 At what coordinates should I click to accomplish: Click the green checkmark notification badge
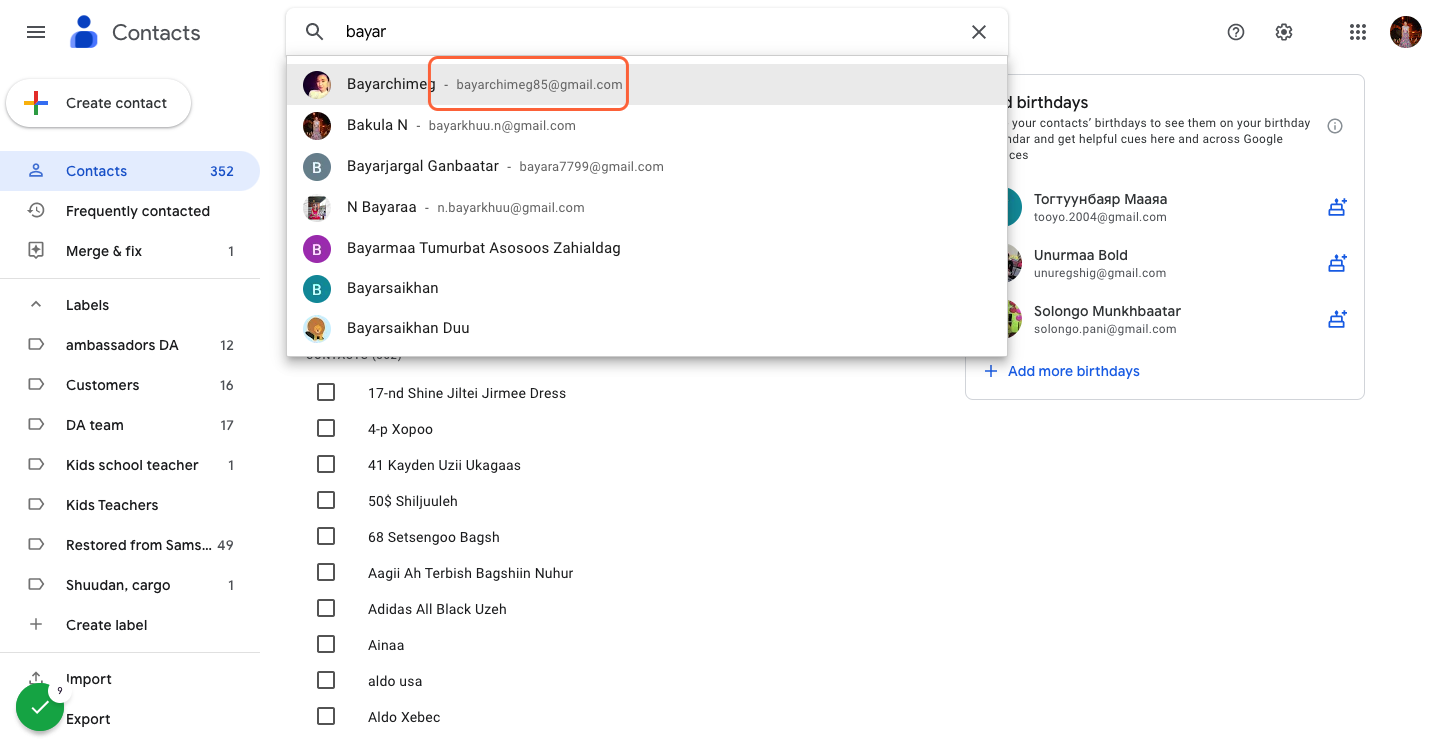(x=40, y=707)
